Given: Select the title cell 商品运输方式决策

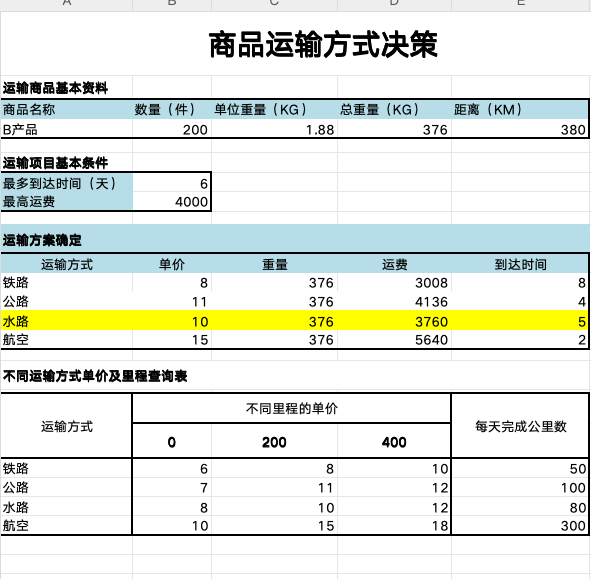Looking at the screenshot, I should (295, 44).
